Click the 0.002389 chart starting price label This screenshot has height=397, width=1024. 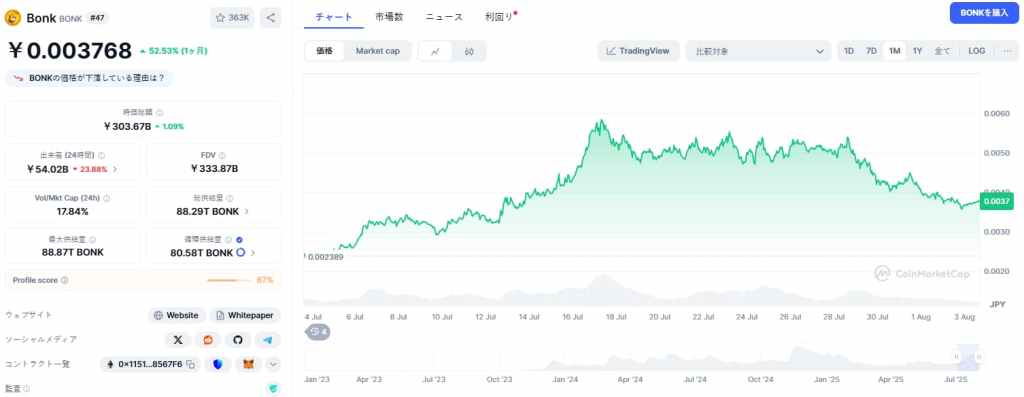(x=325, y=257)
